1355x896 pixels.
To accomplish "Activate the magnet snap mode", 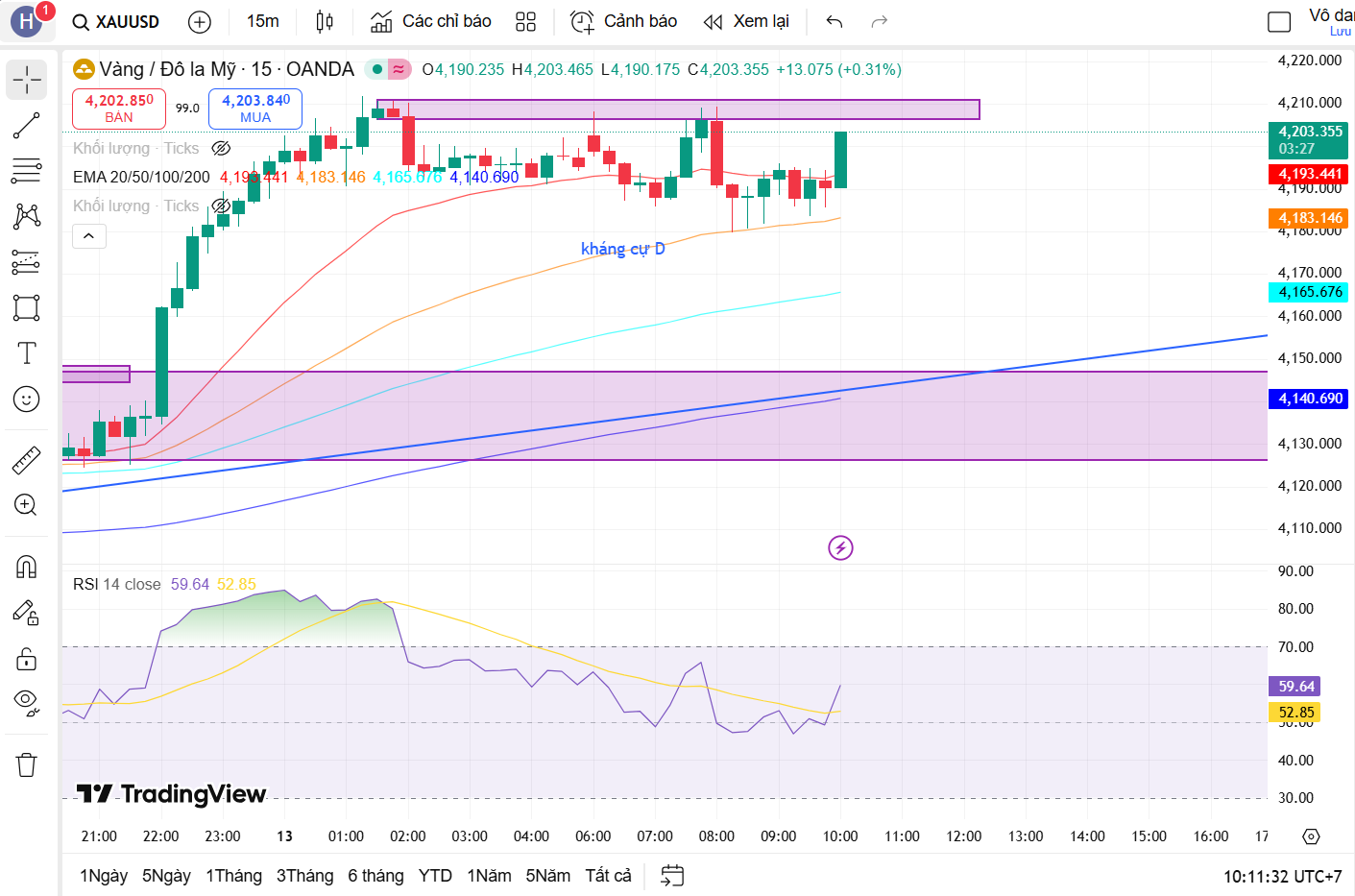I will [x=26, y=567].
